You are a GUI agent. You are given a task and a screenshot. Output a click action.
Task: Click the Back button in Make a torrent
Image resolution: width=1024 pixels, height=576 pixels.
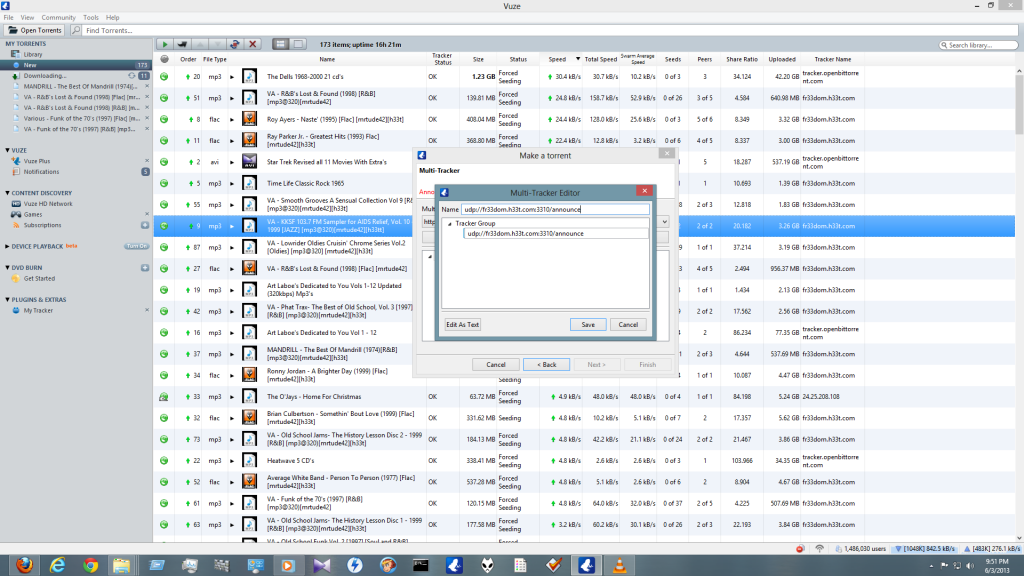(x=547, y=364)
